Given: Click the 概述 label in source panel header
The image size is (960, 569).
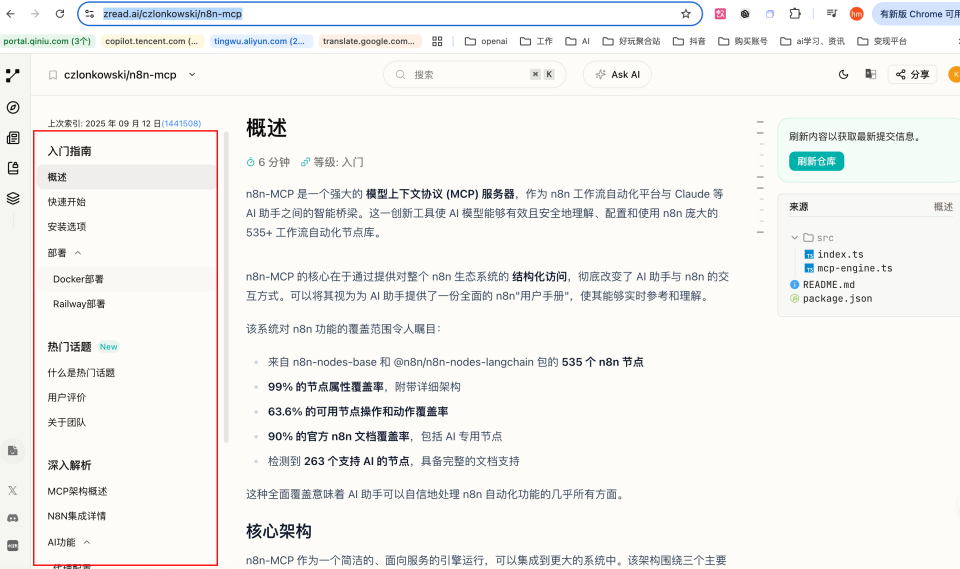Looking at the screenshot, I should pos(943,207).
